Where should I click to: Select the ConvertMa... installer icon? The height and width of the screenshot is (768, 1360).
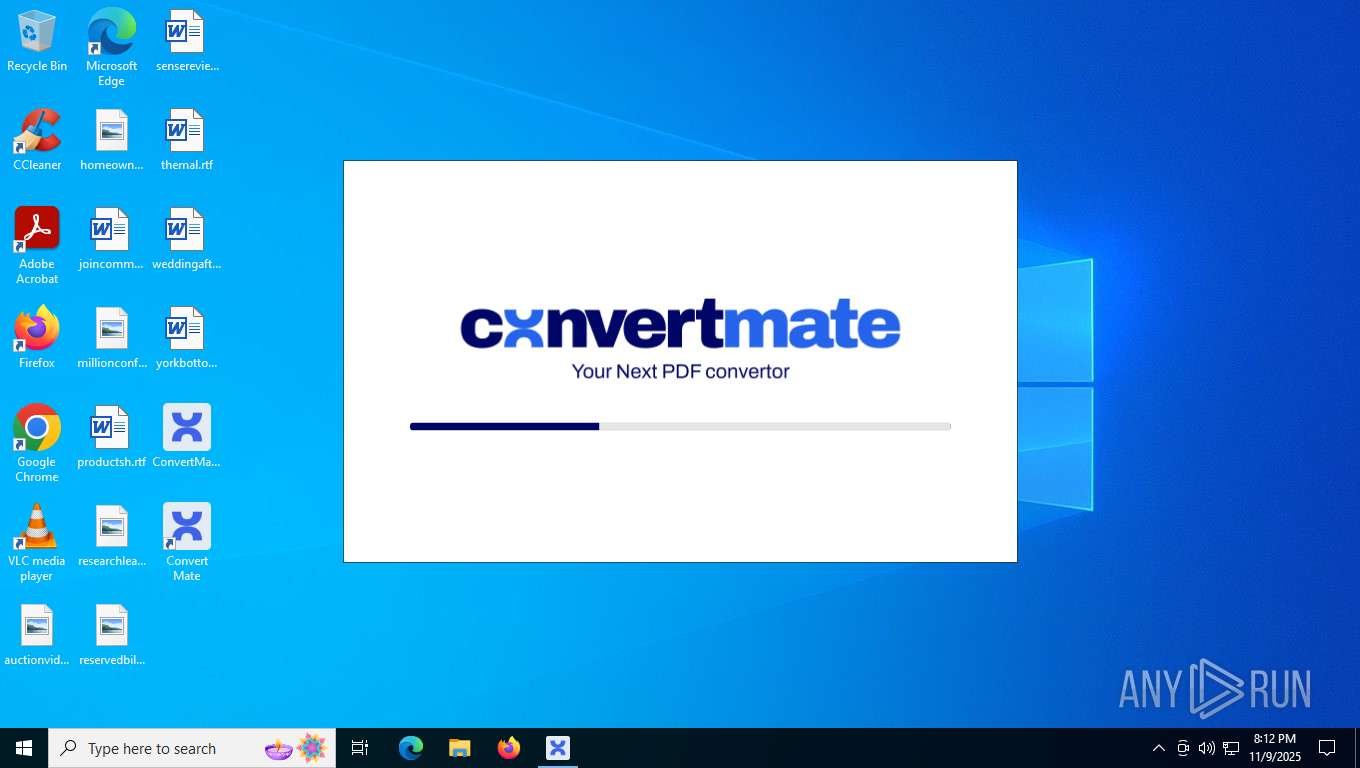(x=186, y=438)
